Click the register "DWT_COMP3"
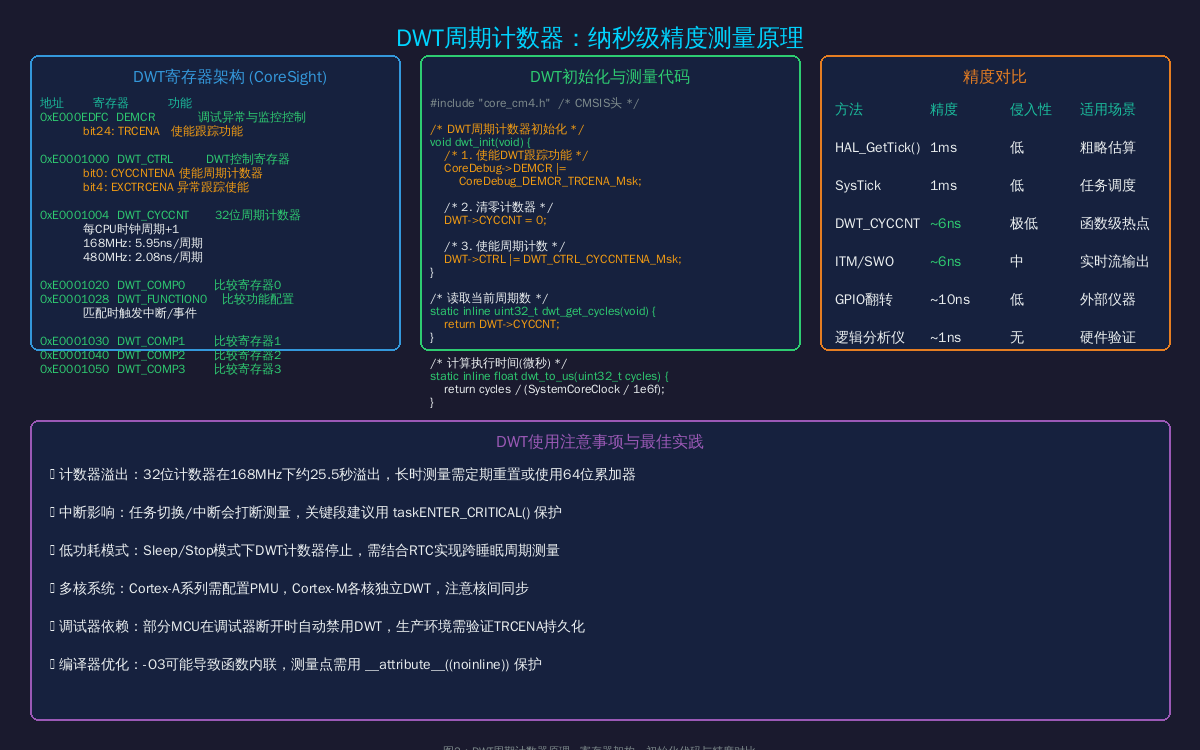Image resolution: width=1200 pixels, height=750 pixels. 151,369
